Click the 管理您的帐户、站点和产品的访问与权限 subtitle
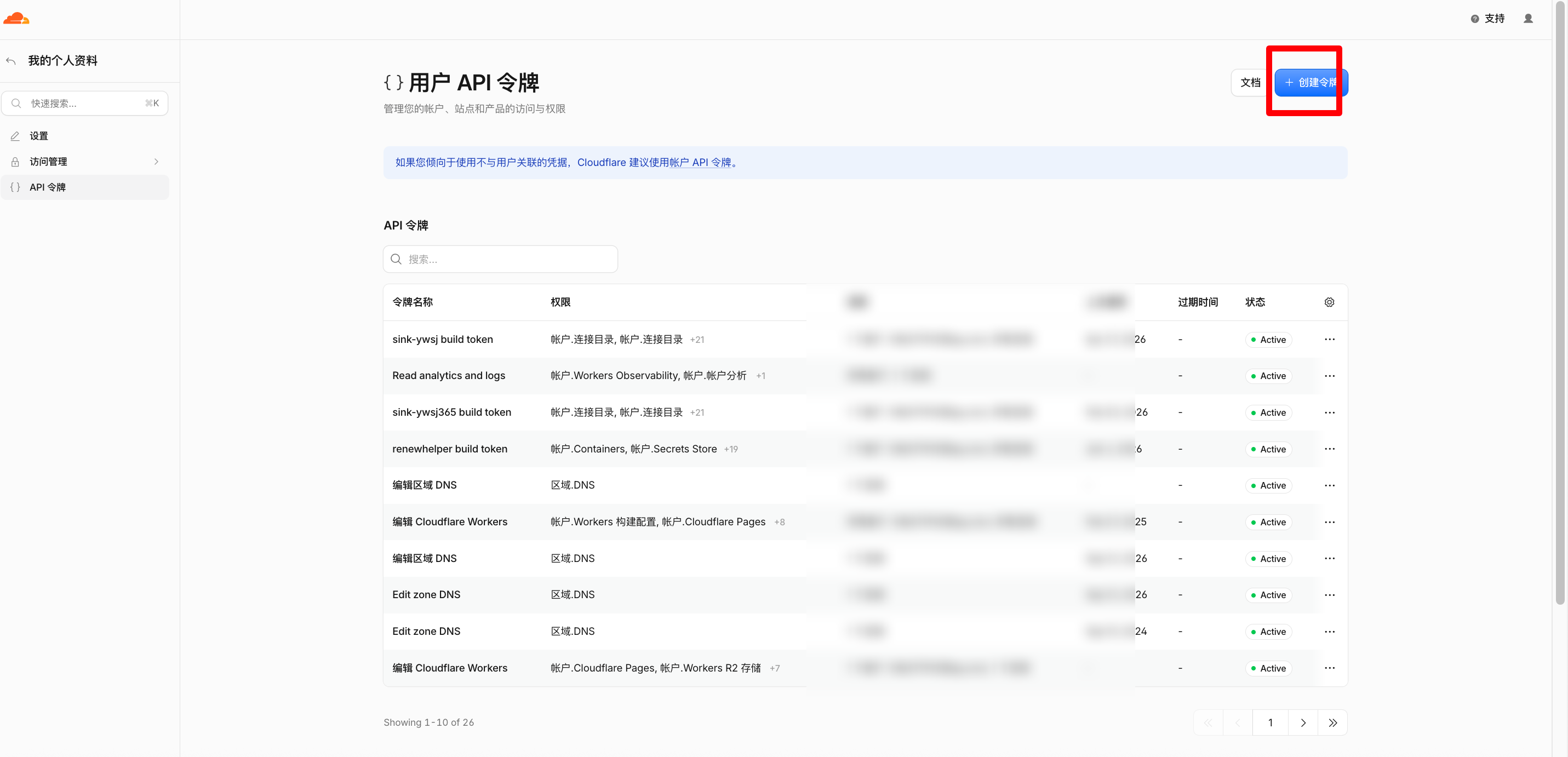Screen dimensions: 1568x757 (x=474, y=109)
